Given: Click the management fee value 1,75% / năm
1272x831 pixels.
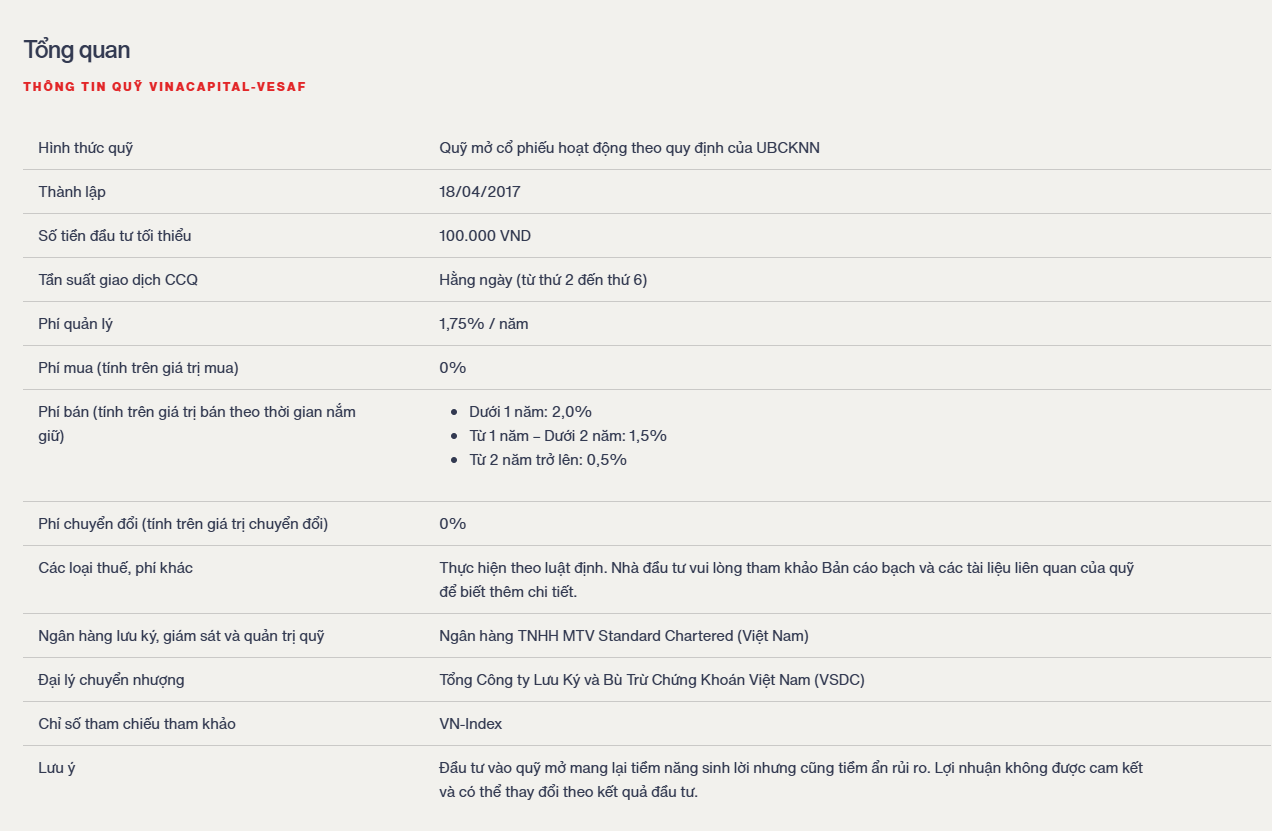Looking at the screenshot, I should coord(484,324).
